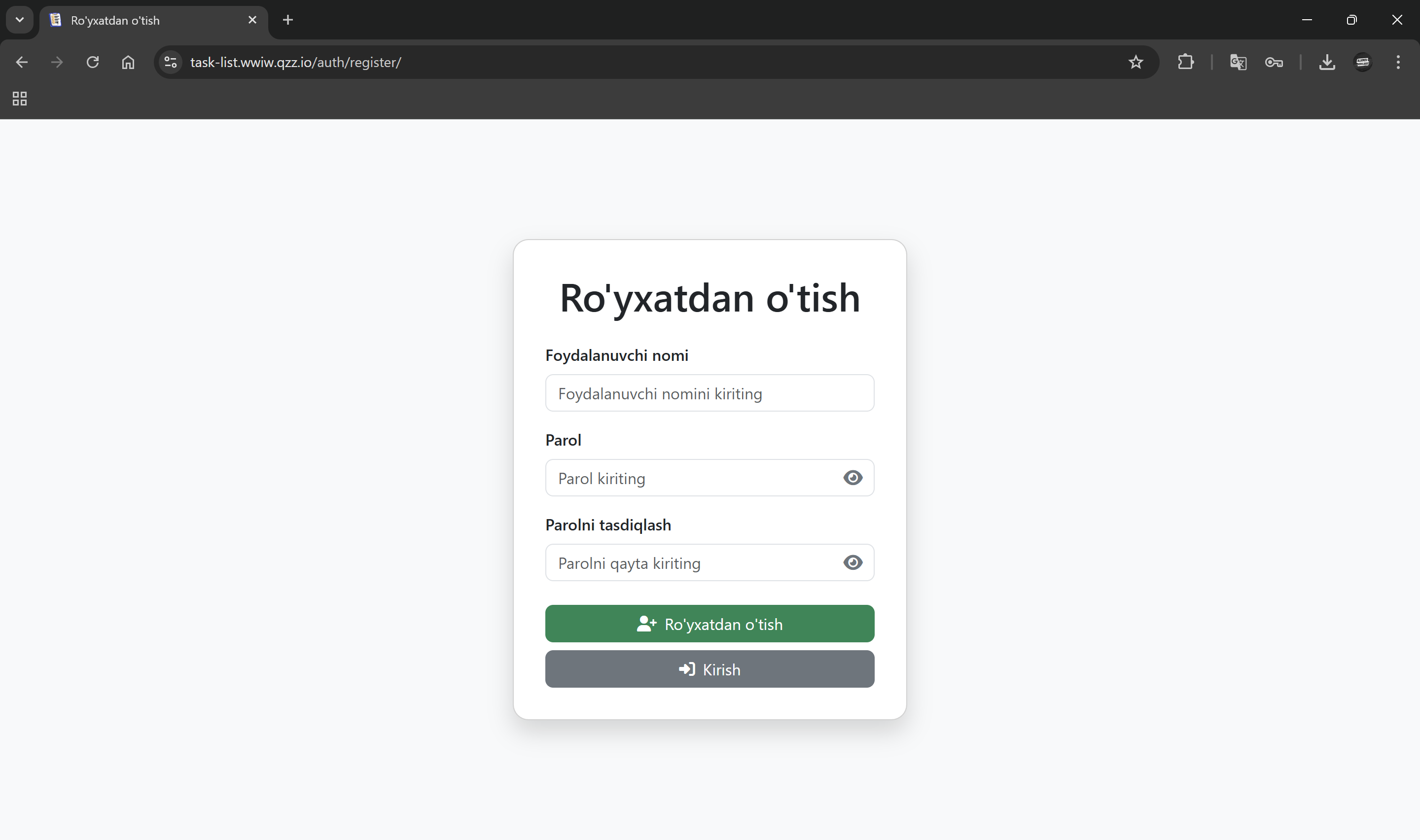Click the browser back arrow
This screenshot has height=840, width=1420.
[22, 62]
